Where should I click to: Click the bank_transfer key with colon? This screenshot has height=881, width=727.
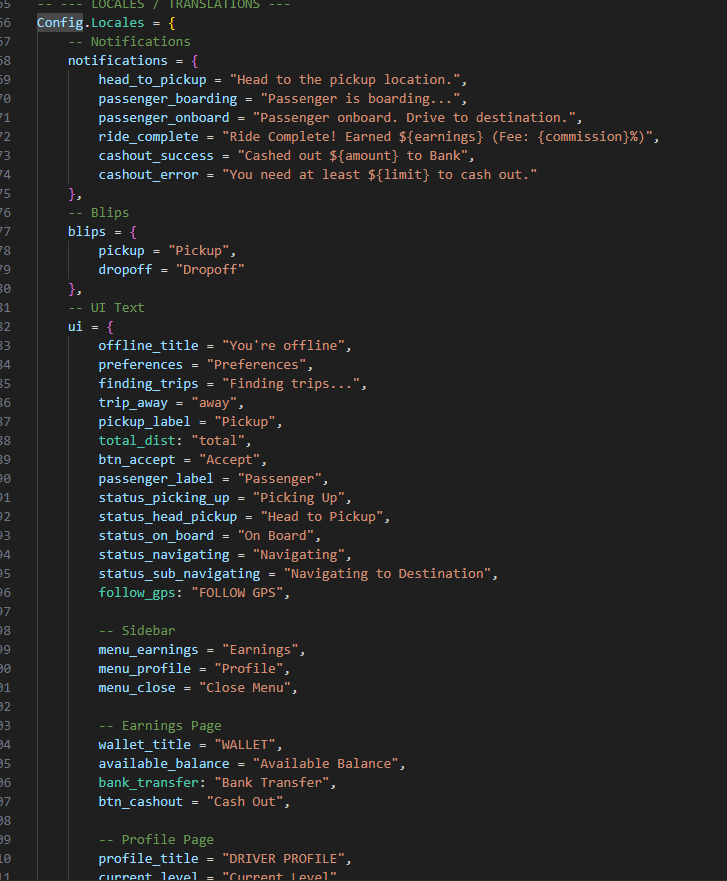[152, 783]
